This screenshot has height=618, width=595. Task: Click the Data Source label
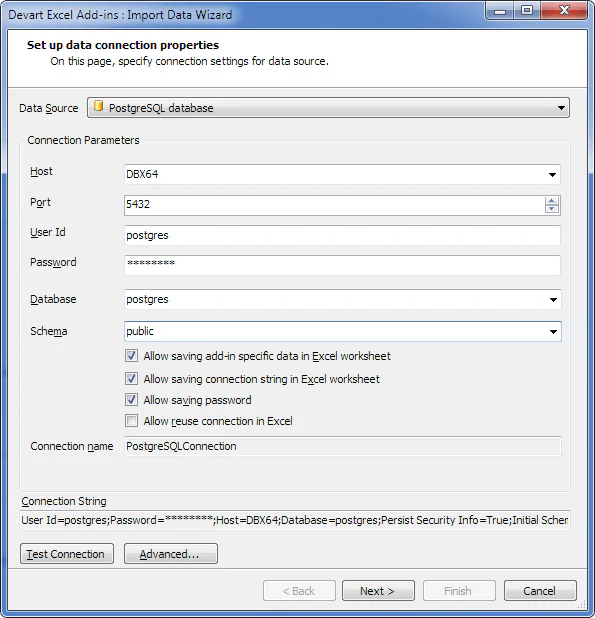(x=48, y=108)
